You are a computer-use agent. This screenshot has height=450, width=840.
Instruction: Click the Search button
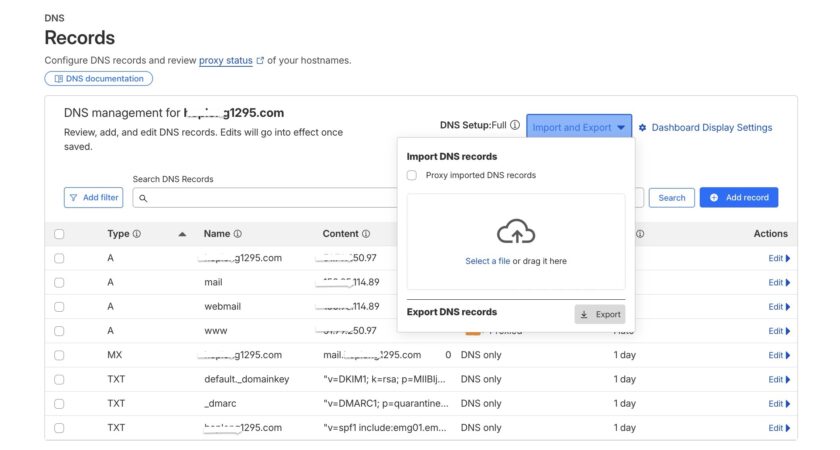[672, 198]
